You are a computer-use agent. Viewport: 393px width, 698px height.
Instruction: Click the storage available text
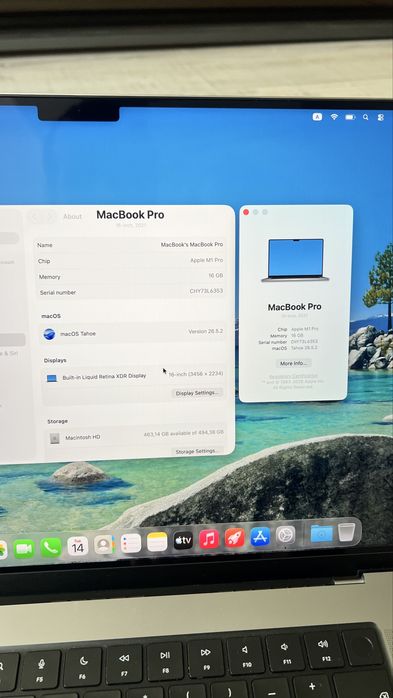(183, 433)
